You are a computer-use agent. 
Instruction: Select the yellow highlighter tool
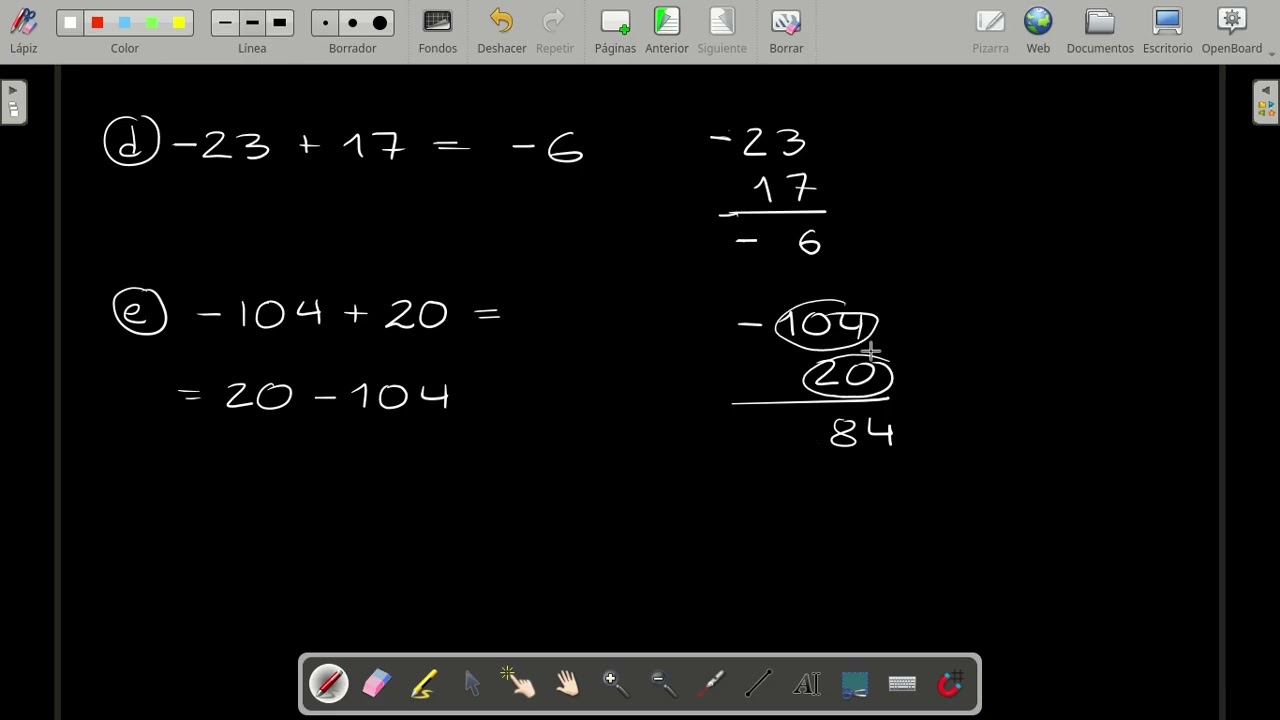pyautogui.click(x=424, y=684)
